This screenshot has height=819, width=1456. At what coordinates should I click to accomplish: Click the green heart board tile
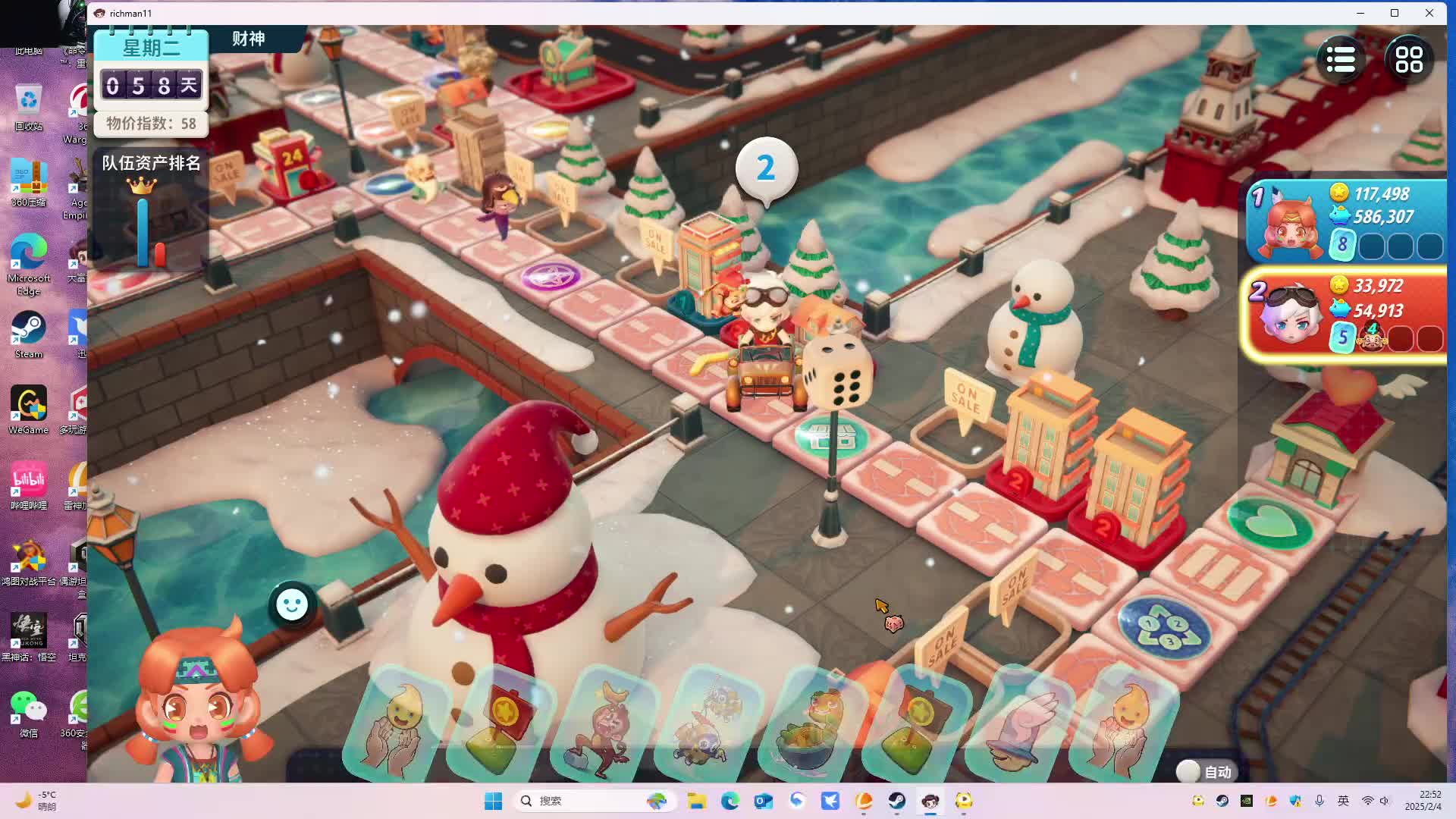click(x=1270, y=522)
